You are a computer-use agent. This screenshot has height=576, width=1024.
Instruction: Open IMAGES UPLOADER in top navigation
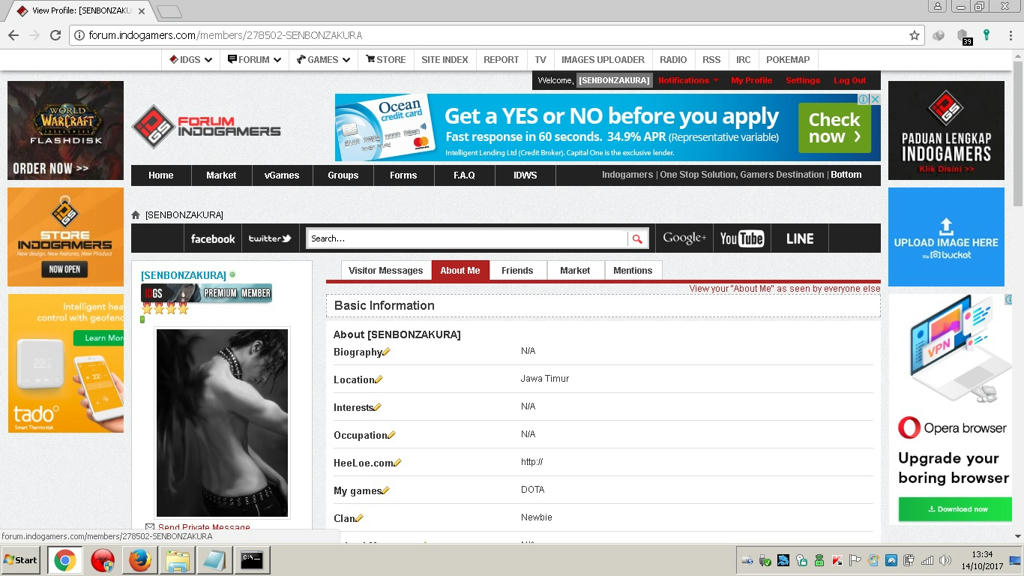603,59
